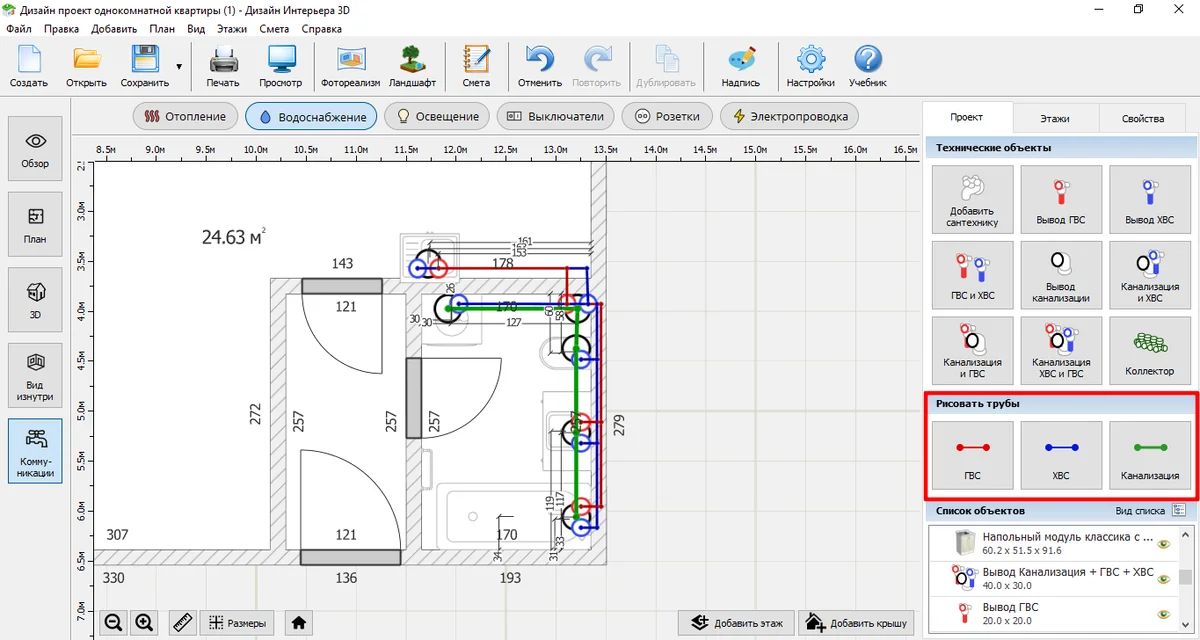Select the ruler measurement tool
The height and width of the screenshot is (640, 1200).
point(181,622)
